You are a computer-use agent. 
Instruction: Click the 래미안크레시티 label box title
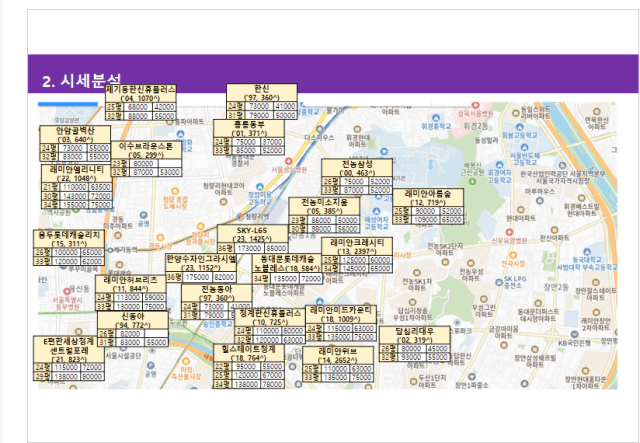[x=357, y=242]
